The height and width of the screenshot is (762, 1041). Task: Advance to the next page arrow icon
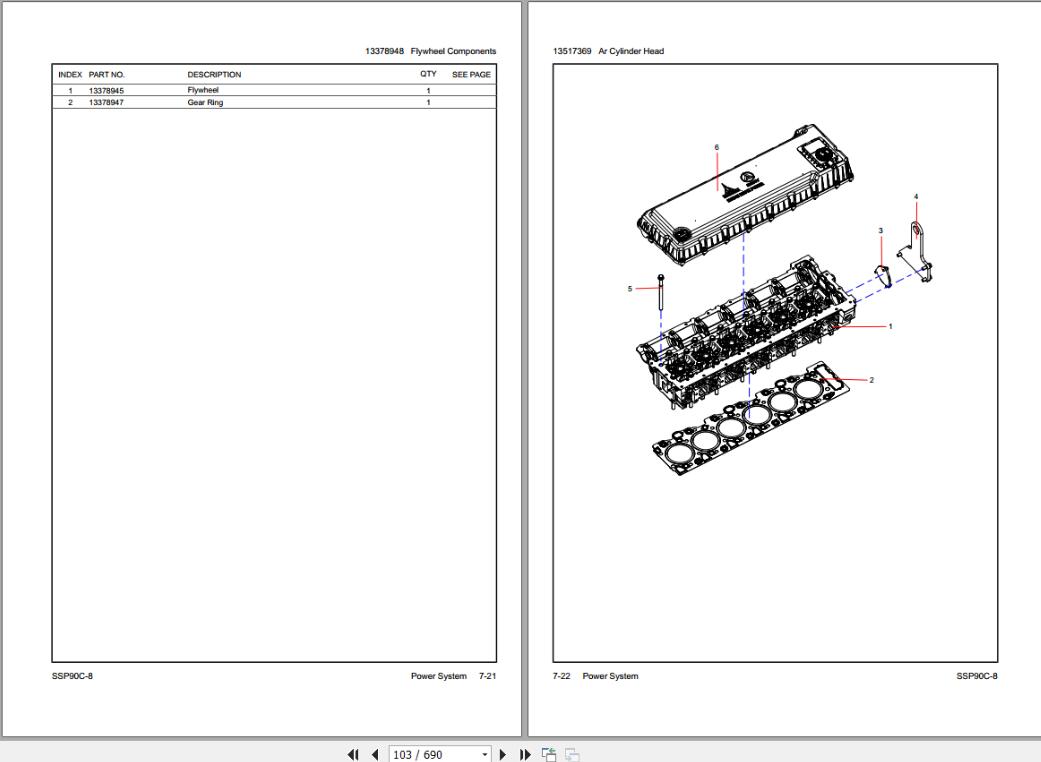(x=503, y=754)
